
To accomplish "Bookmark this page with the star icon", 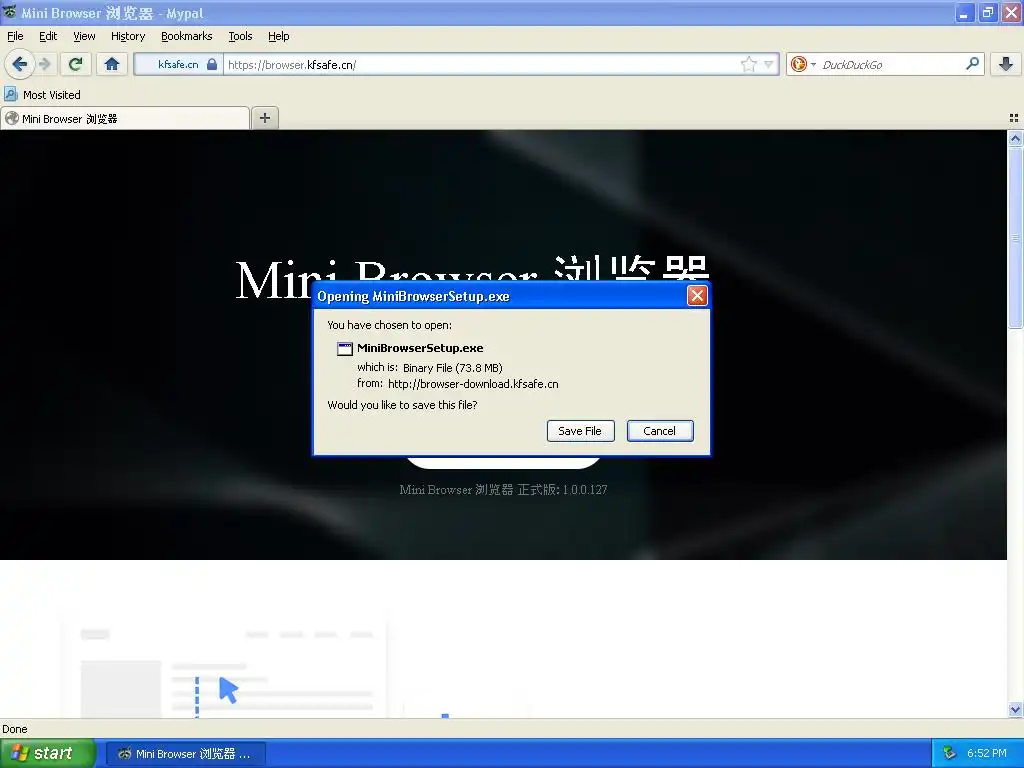I will click(x=748, y=64).
